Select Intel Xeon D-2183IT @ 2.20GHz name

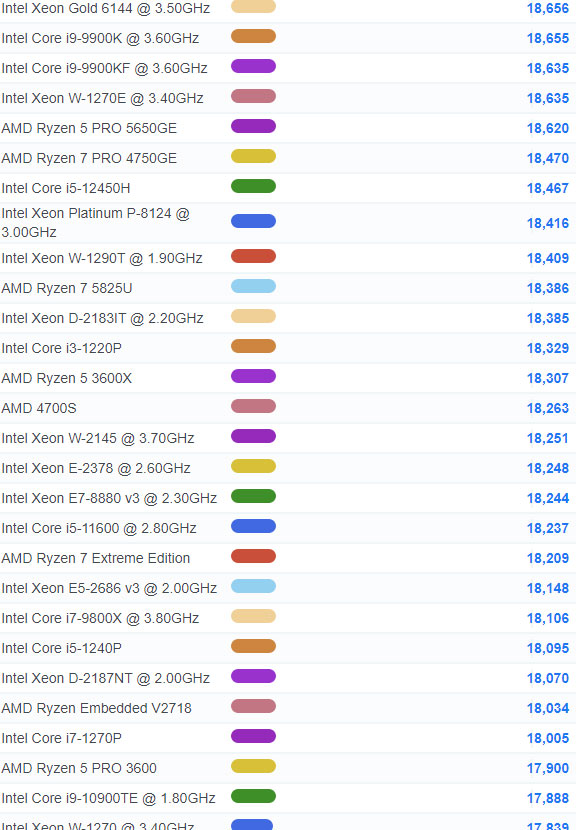click(102, 318)
